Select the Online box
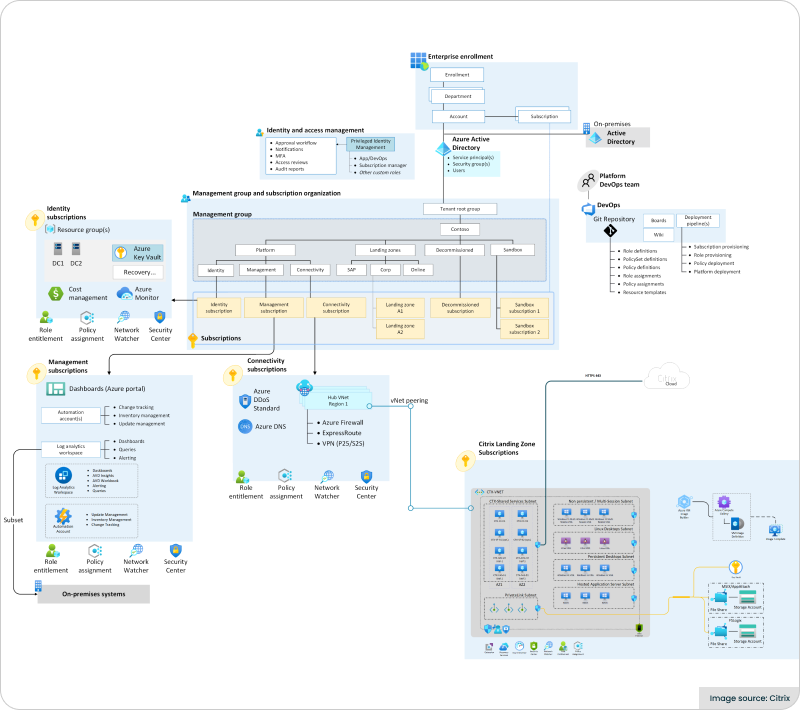Image resolution: width=800 pixels, height=710 pixels. coord(418,270)
